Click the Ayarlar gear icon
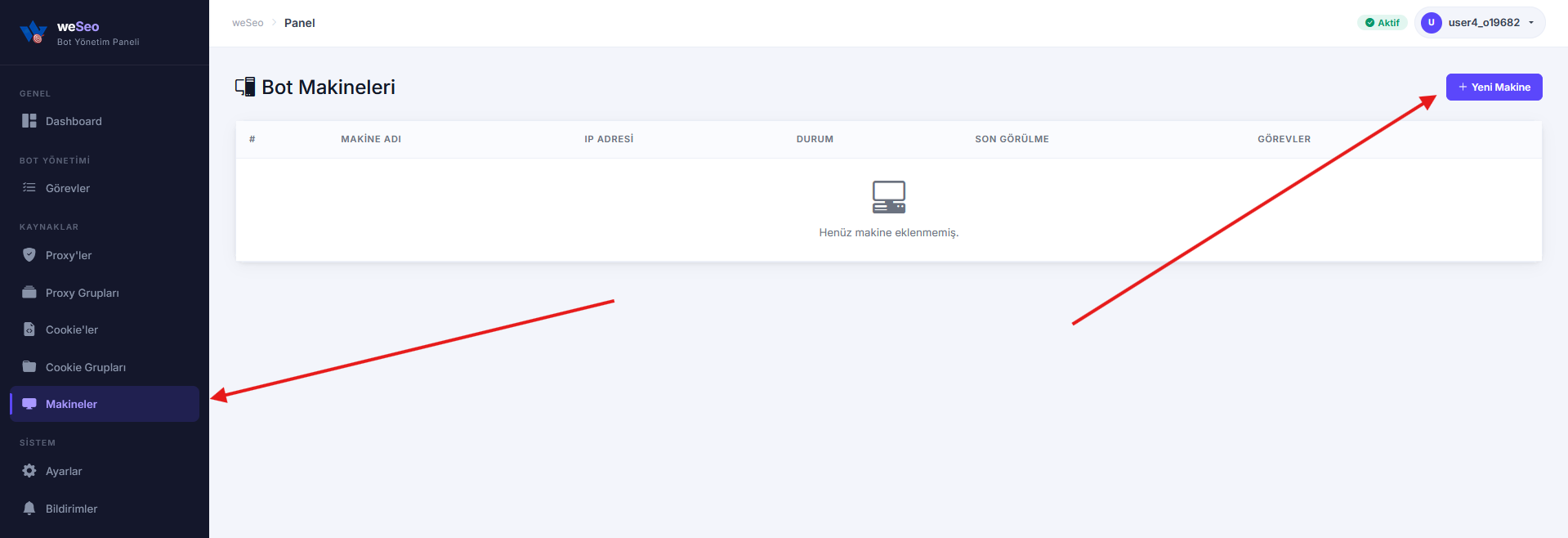 tap(29, 471)
